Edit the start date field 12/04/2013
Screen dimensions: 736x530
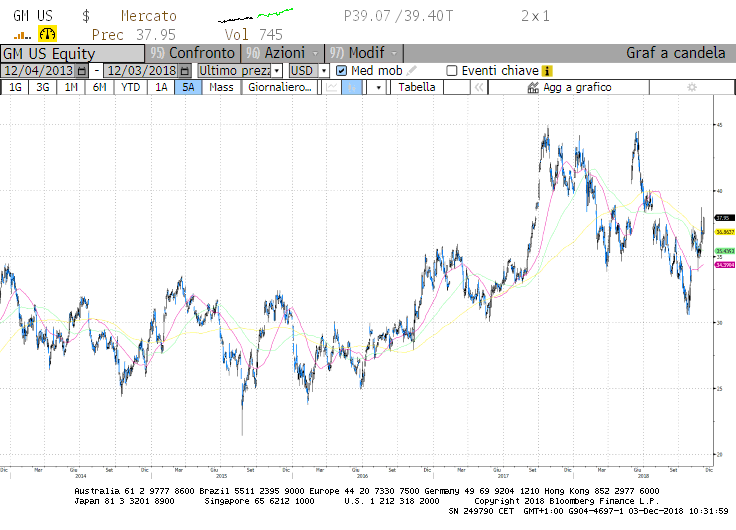(39, 71)
